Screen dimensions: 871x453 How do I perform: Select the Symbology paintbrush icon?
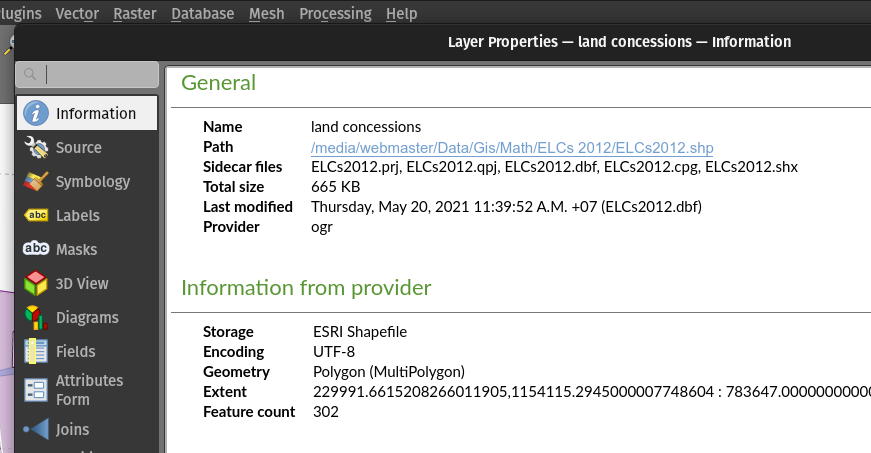tap(36, 182)
